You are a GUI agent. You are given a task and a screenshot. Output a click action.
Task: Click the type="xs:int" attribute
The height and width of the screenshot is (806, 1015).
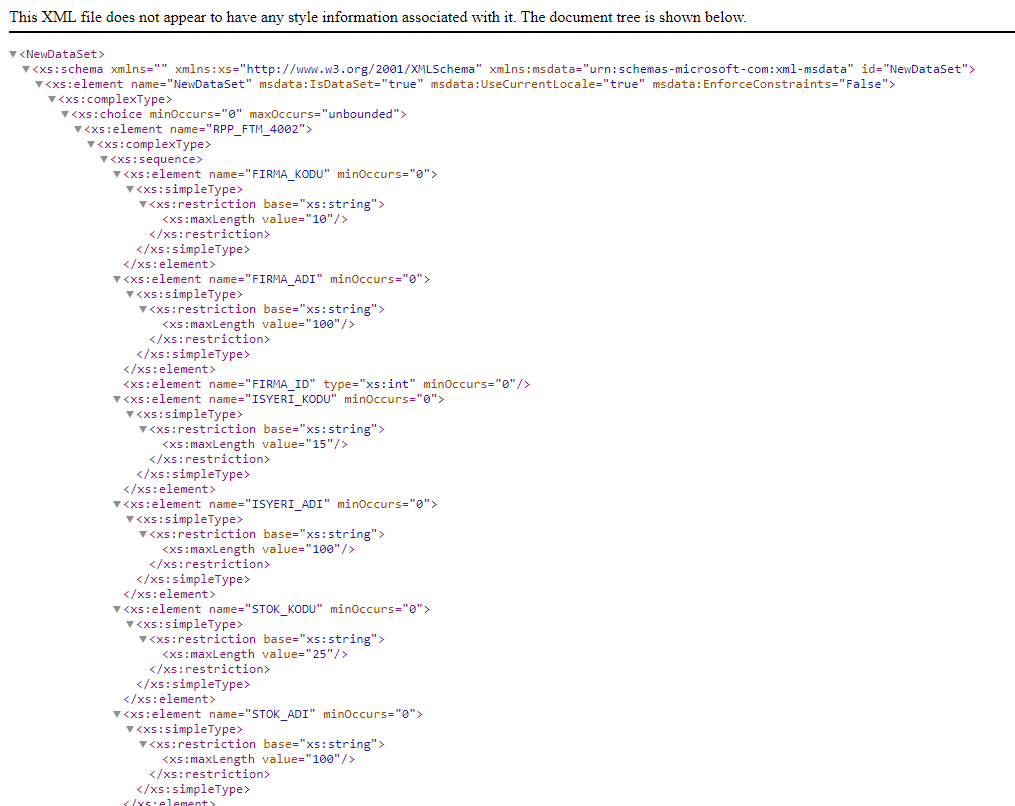[x=369, y=384]
